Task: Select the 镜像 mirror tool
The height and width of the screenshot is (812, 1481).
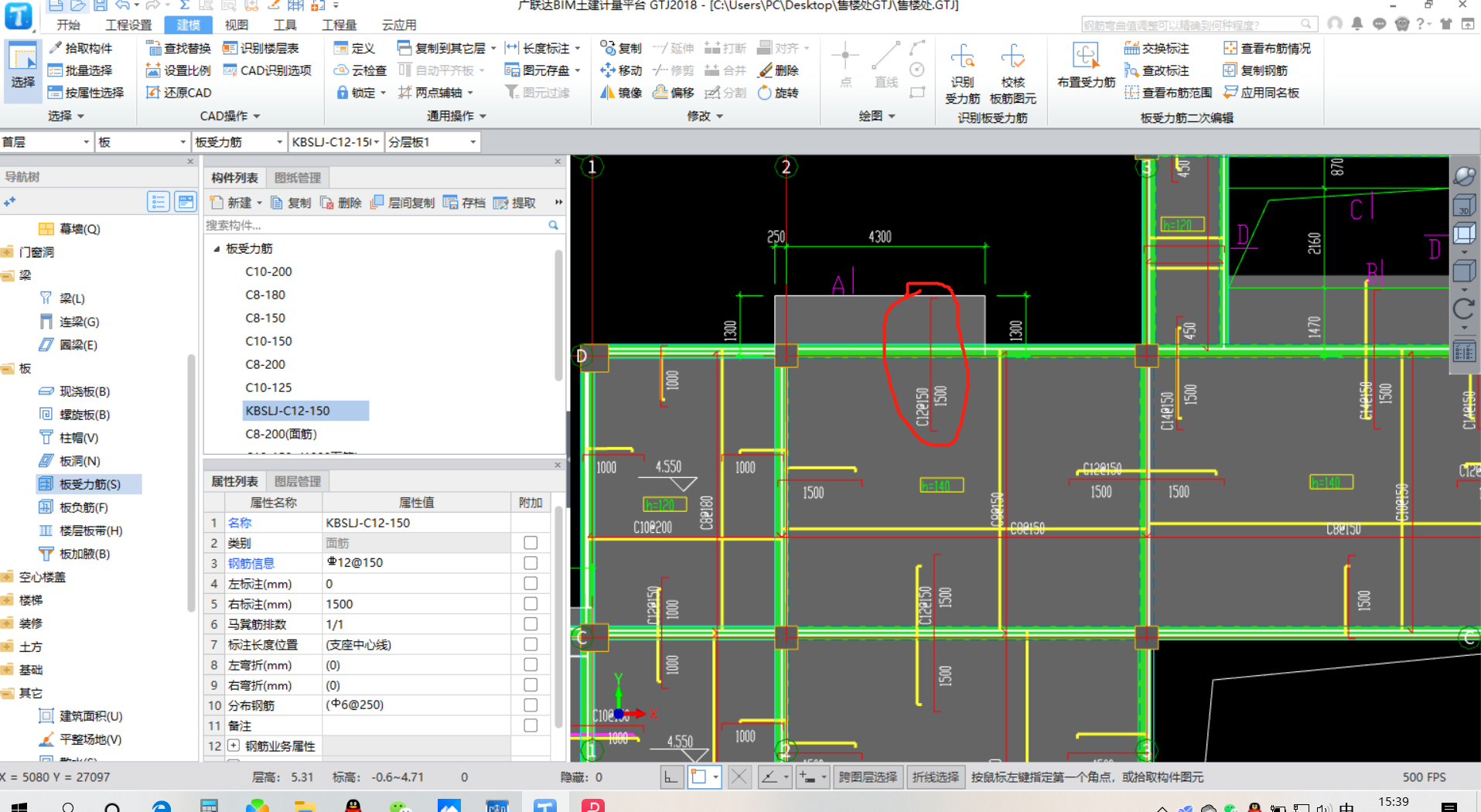Action: 621,93
